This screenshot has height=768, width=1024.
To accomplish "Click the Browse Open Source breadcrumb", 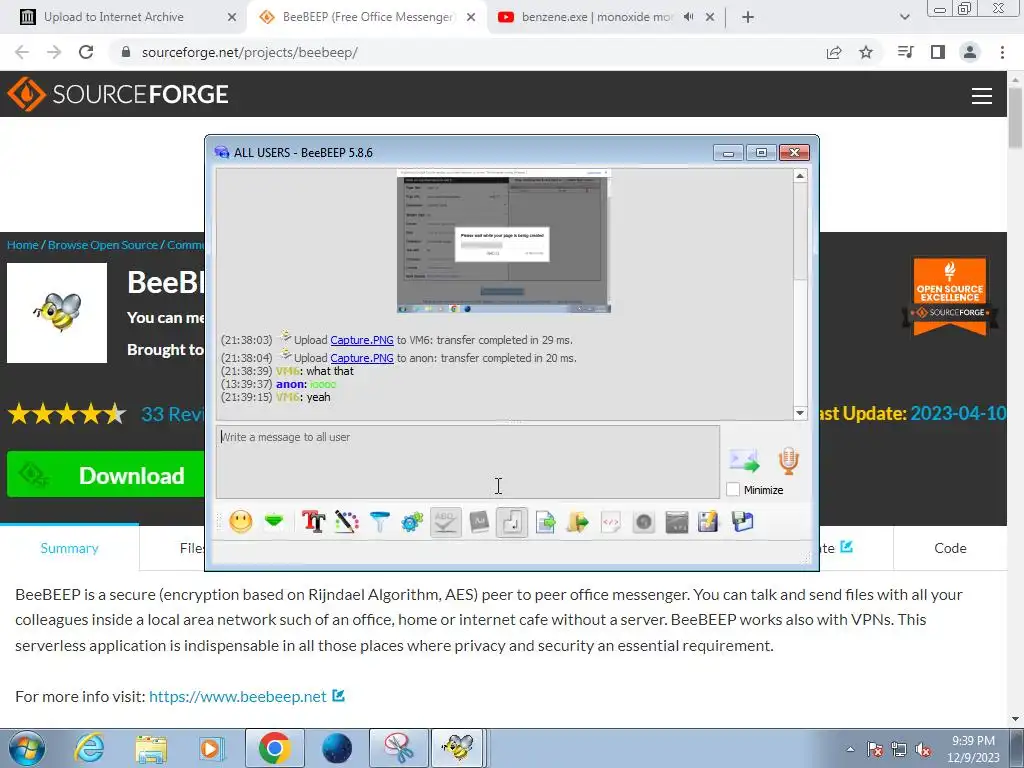I will (103, 245).
